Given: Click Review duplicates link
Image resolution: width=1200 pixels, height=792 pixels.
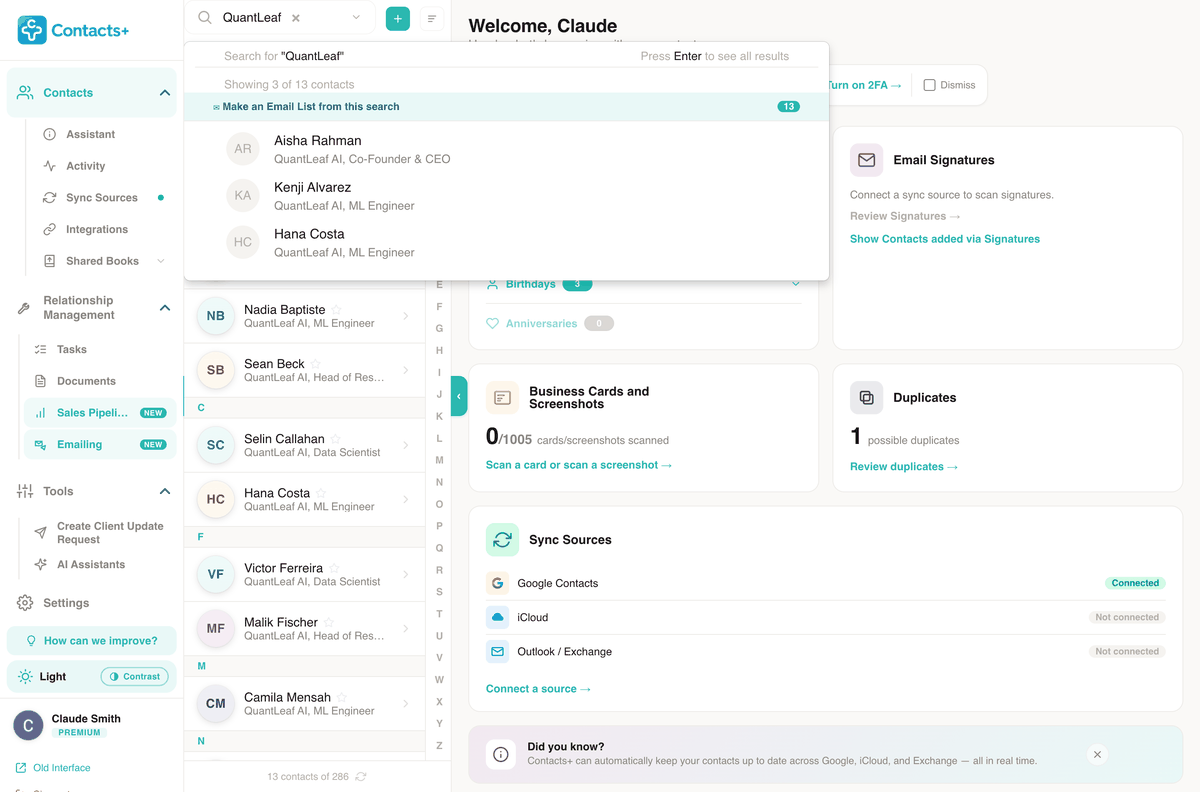Looking at the screenshot, I should pyautogui.click(x=904, y=467).
